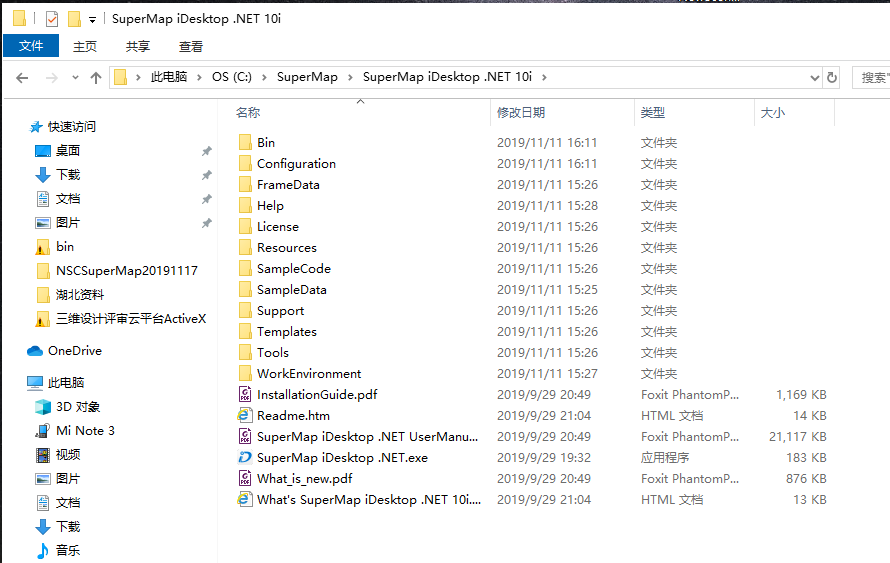The height and width of the screenshot is (563, 890).
Task: Open the recent locations dropdown arrow
Action: [x=75, y=78]
